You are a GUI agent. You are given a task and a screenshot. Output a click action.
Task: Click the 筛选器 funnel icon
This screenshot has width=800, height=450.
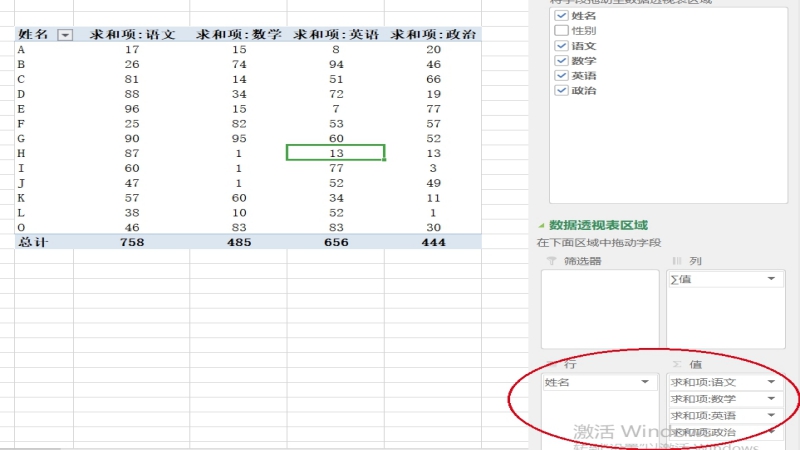(550, 261)
